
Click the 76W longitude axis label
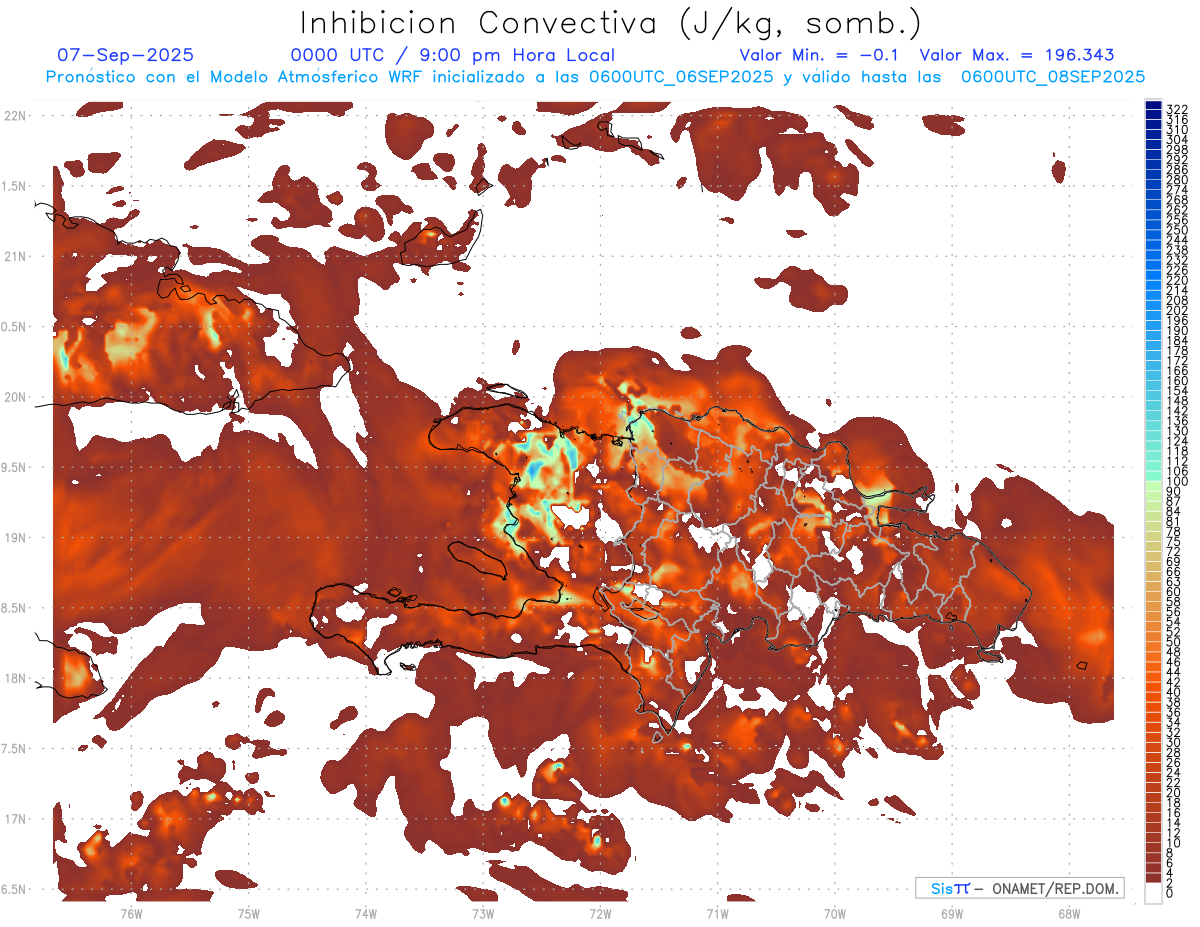[131, 912]
